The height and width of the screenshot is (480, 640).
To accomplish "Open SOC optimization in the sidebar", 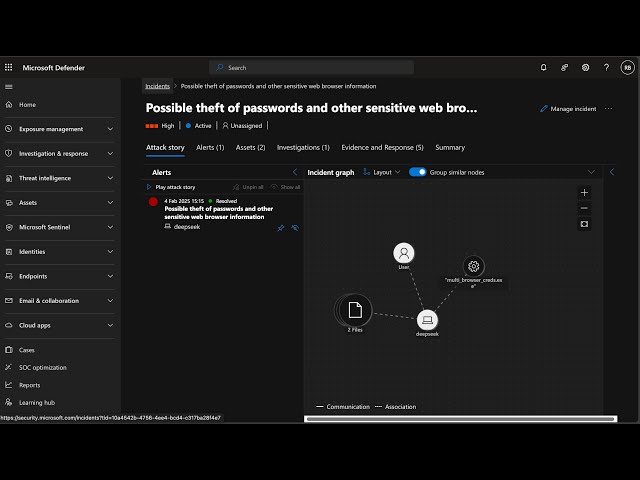I will 42,367.
